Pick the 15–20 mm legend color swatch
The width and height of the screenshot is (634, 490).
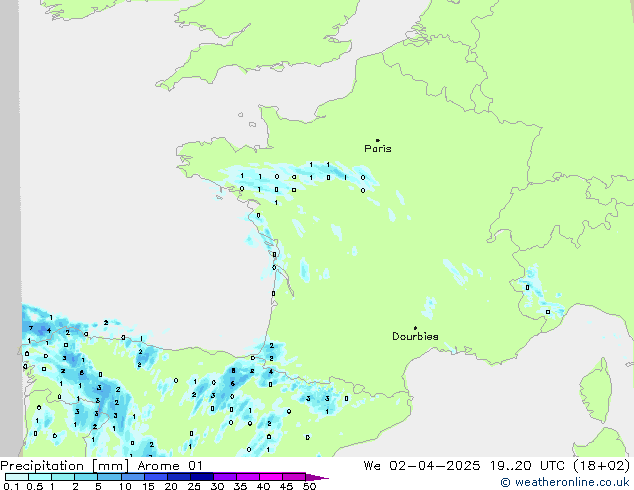coord(156,477)
